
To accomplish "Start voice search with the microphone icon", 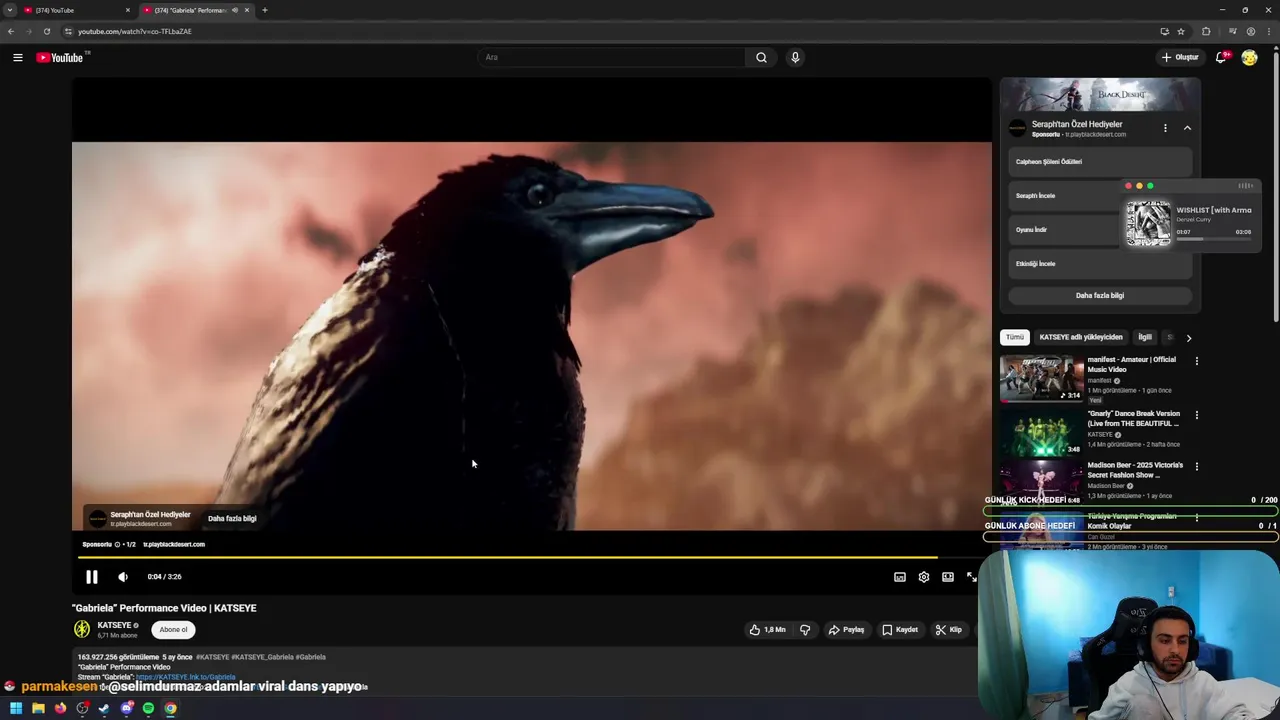I will [x=795, y=57].
